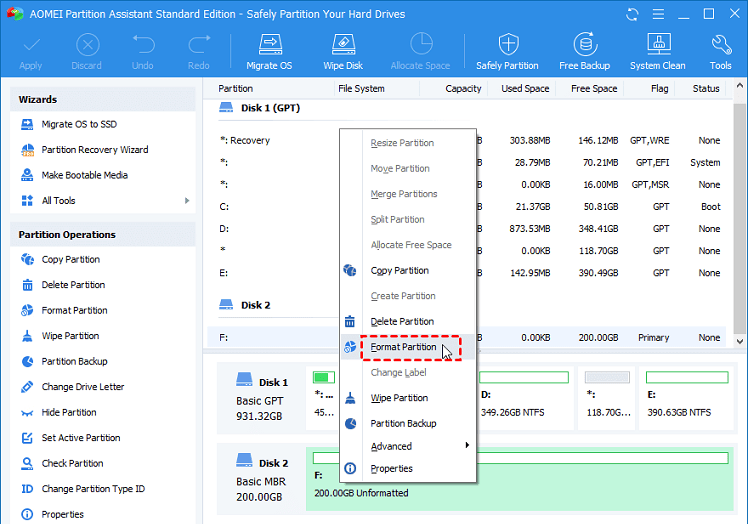
Task: Click the partition list scrollbar up arrow
Action: click(x=739, y=86)
